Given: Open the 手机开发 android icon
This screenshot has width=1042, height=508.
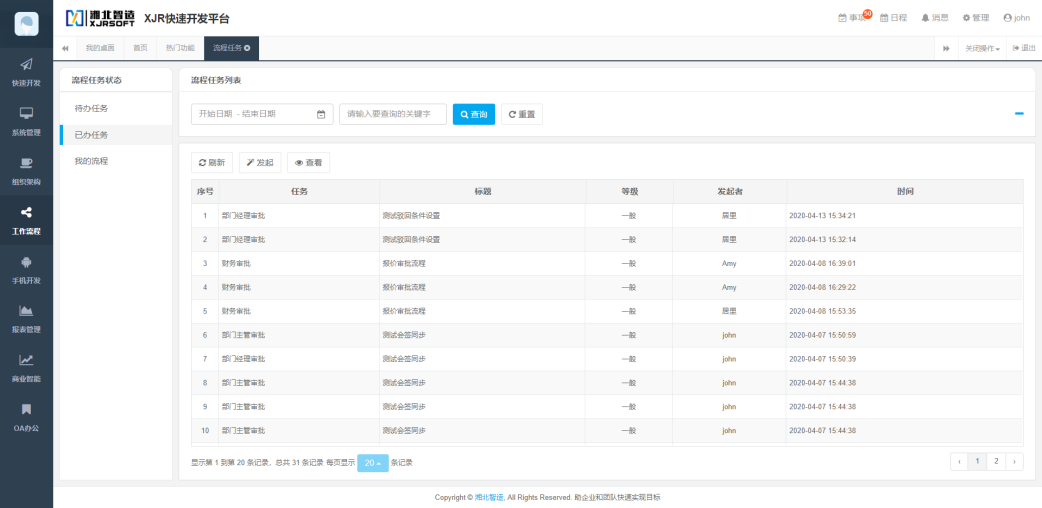Looking at the screenshot, I should pos(26,262).
